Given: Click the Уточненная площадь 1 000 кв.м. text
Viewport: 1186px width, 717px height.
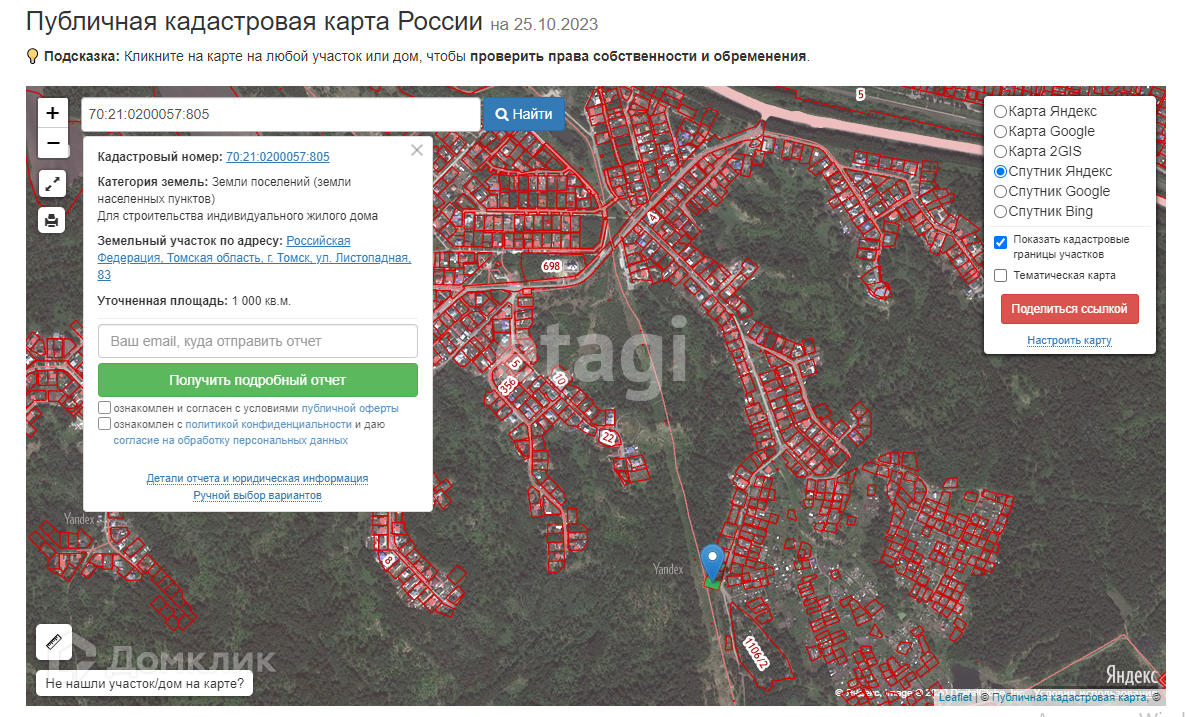Looking at the screenshot, I should (194, 301).
